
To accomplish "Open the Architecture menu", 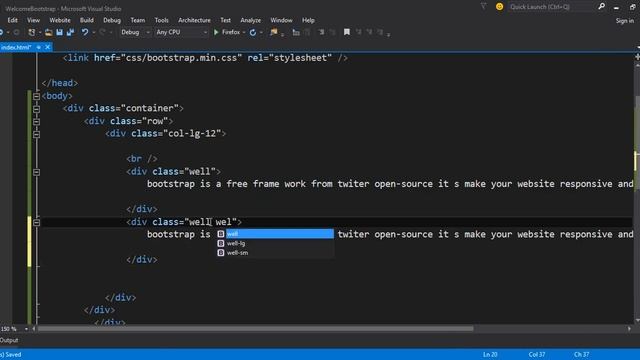I will click(194, 20).
